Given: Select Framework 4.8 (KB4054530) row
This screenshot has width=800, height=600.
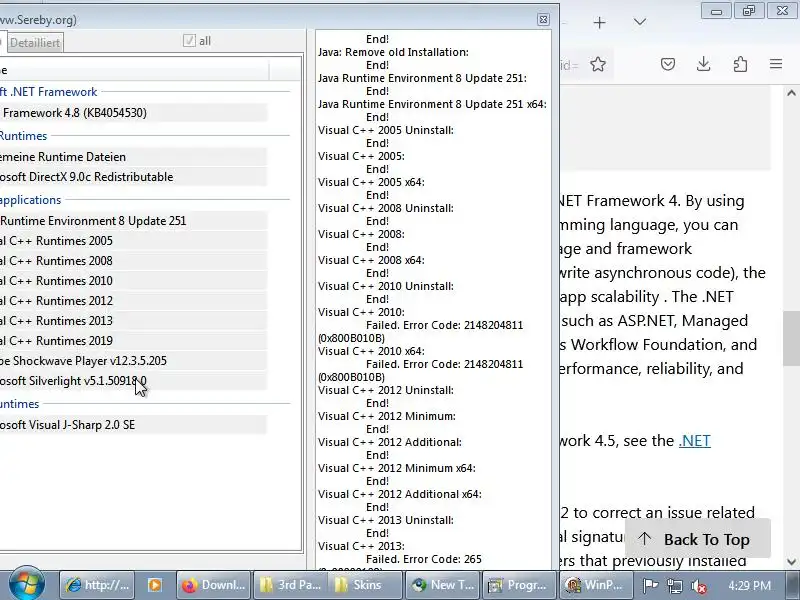Looking at the screenshot, I should [x=133, y=113].
